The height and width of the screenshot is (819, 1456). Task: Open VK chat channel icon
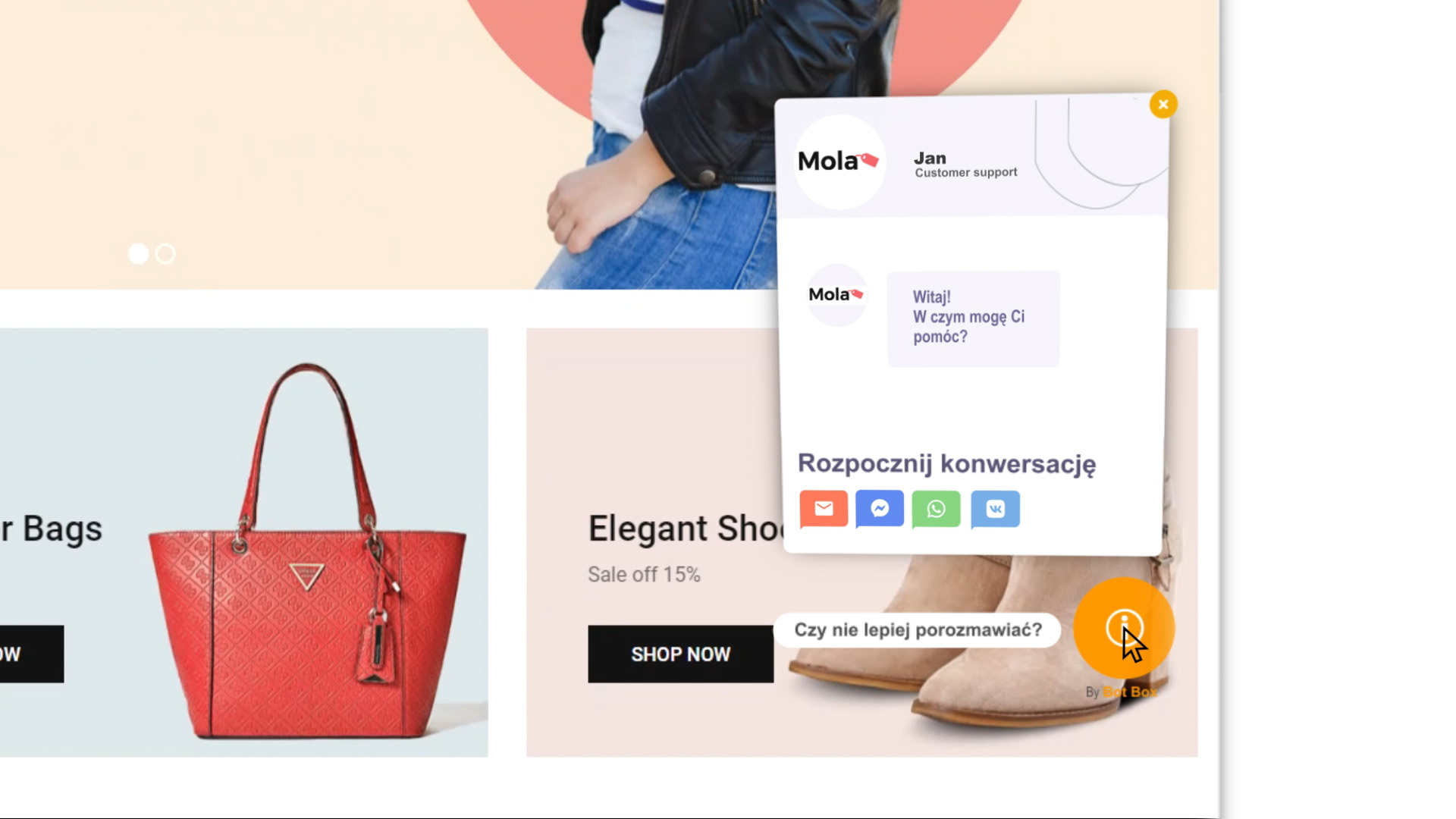pos(995,508)
